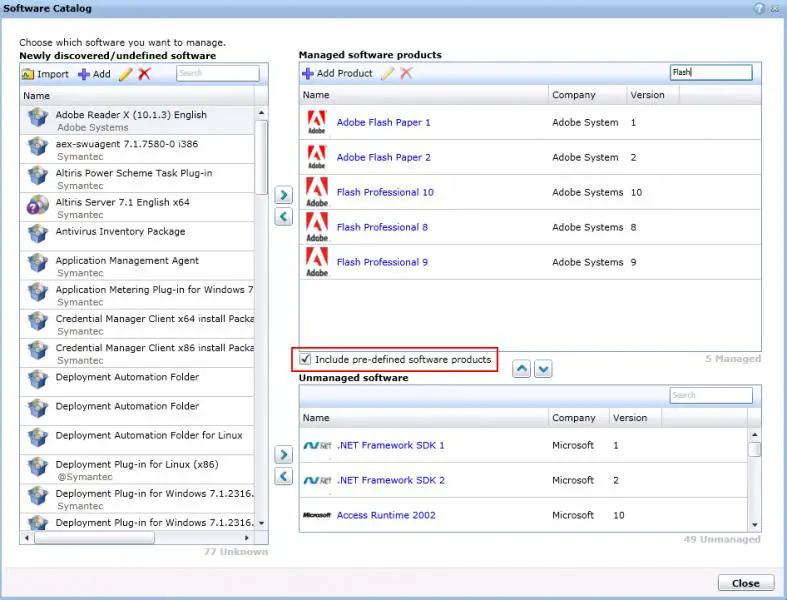Click Name column header in undefined software list

point(137,96)
